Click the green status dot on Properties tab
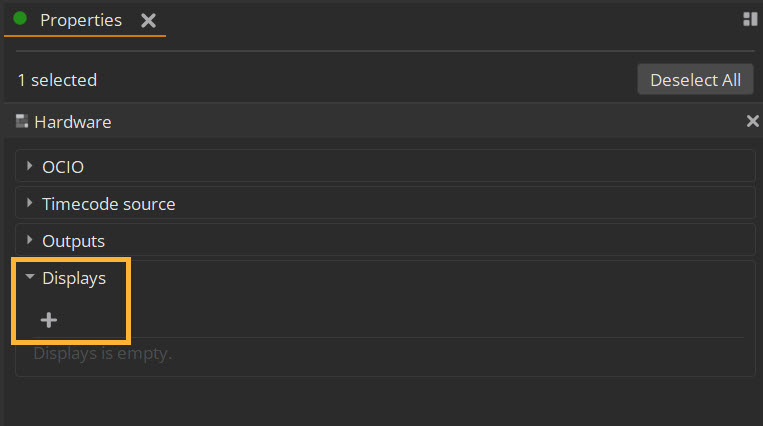The image size is (763, 426). pyautogui.click(x=20, y=19)
